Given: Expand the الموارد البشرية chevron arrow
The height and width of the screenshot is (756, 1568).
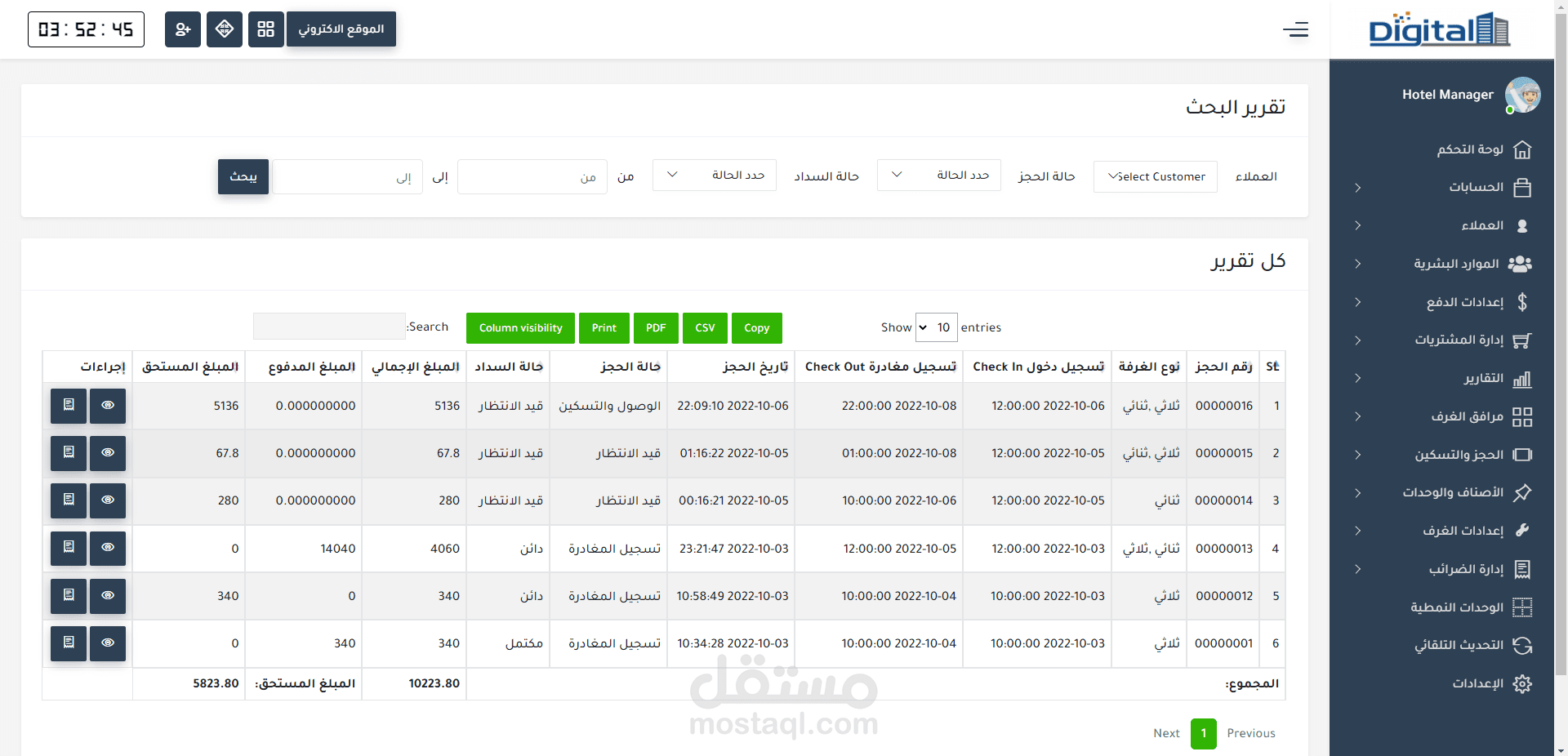Looking at the screenshot, I should 1357,264.
